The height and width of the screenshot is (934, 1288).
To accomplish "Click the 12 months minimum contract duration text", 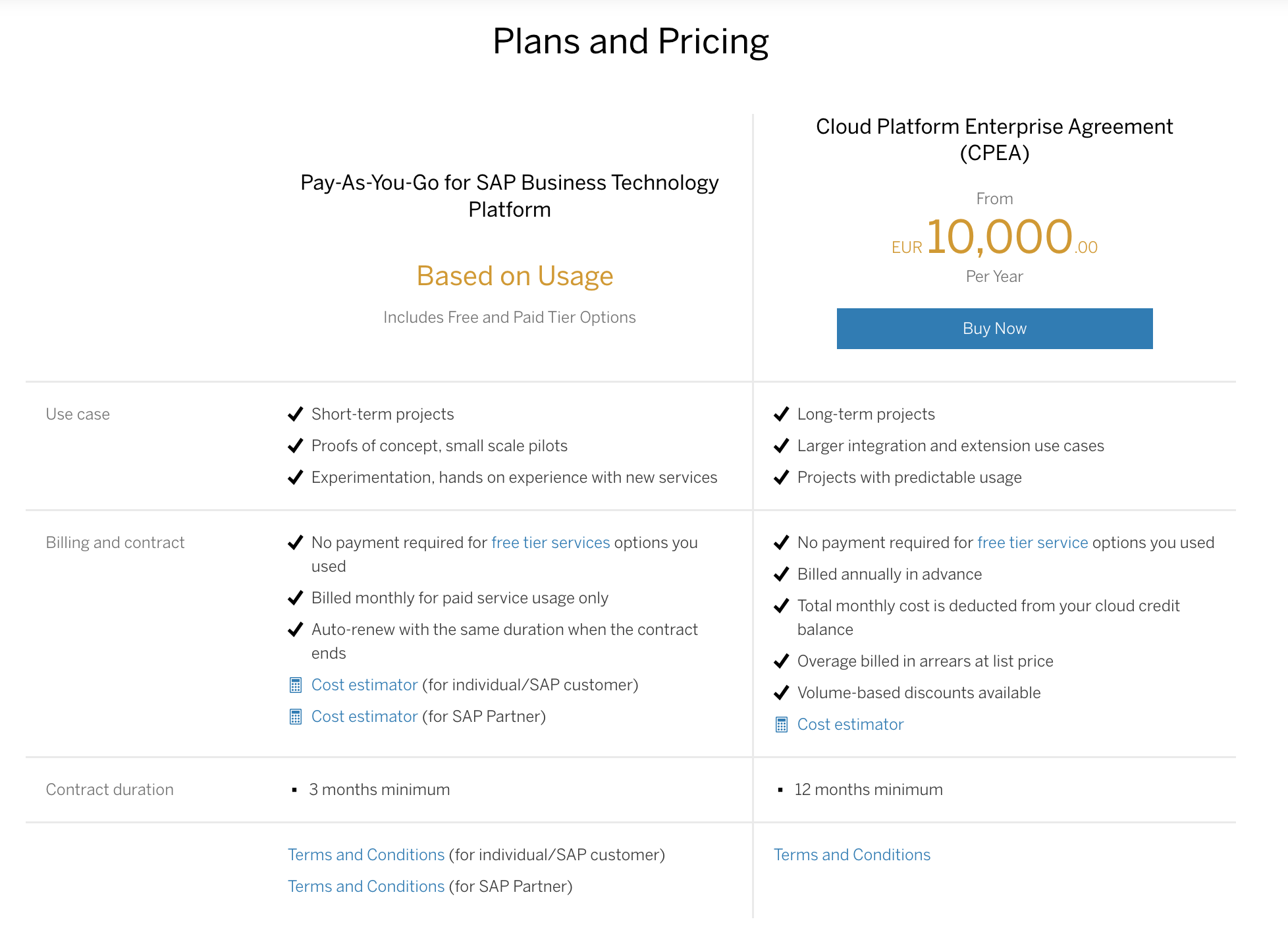I will [868, 789].
